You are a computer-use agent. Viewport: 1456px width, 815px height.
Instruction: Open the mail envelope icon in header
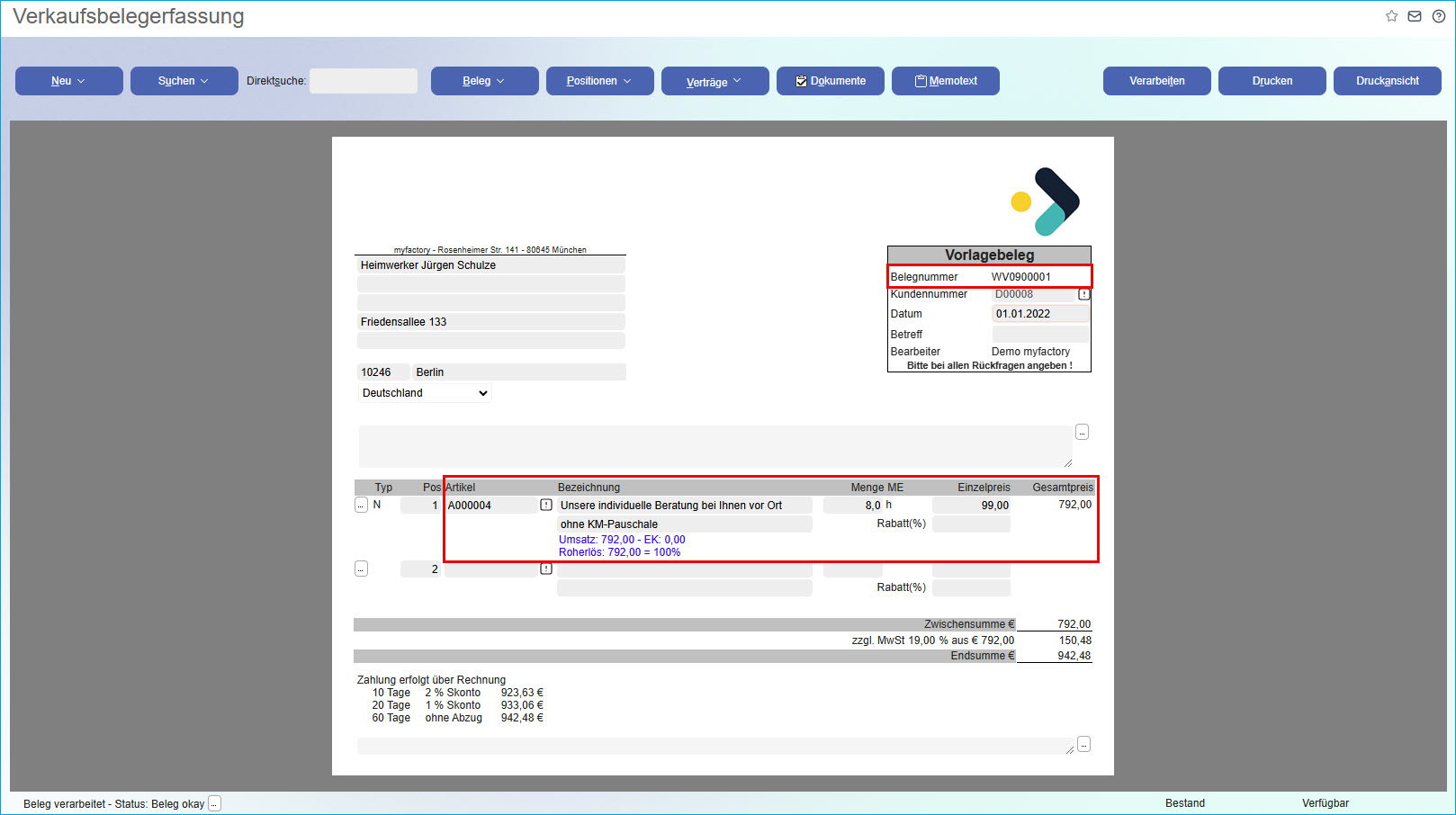click(x=1415, y=16)
